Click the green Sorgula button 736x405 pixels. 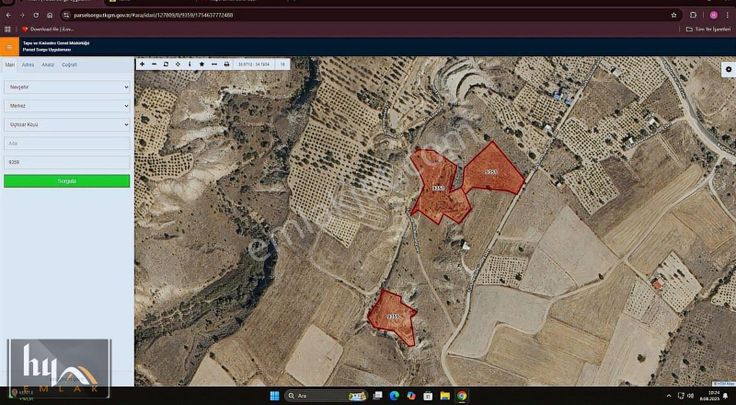[x=67, y=181]
